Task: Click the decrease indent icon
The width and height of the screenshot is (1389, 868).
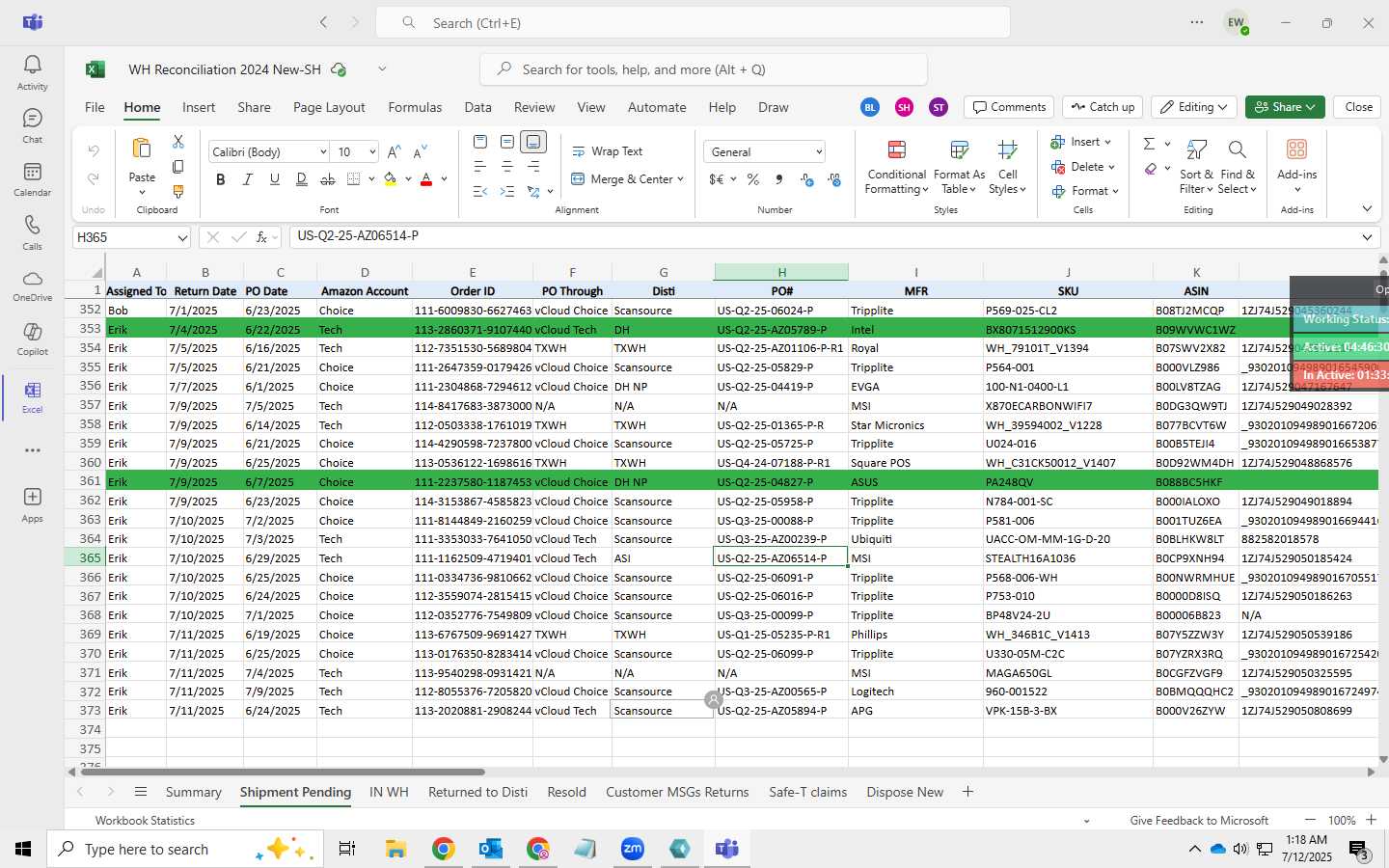Action: pos(479,192)
